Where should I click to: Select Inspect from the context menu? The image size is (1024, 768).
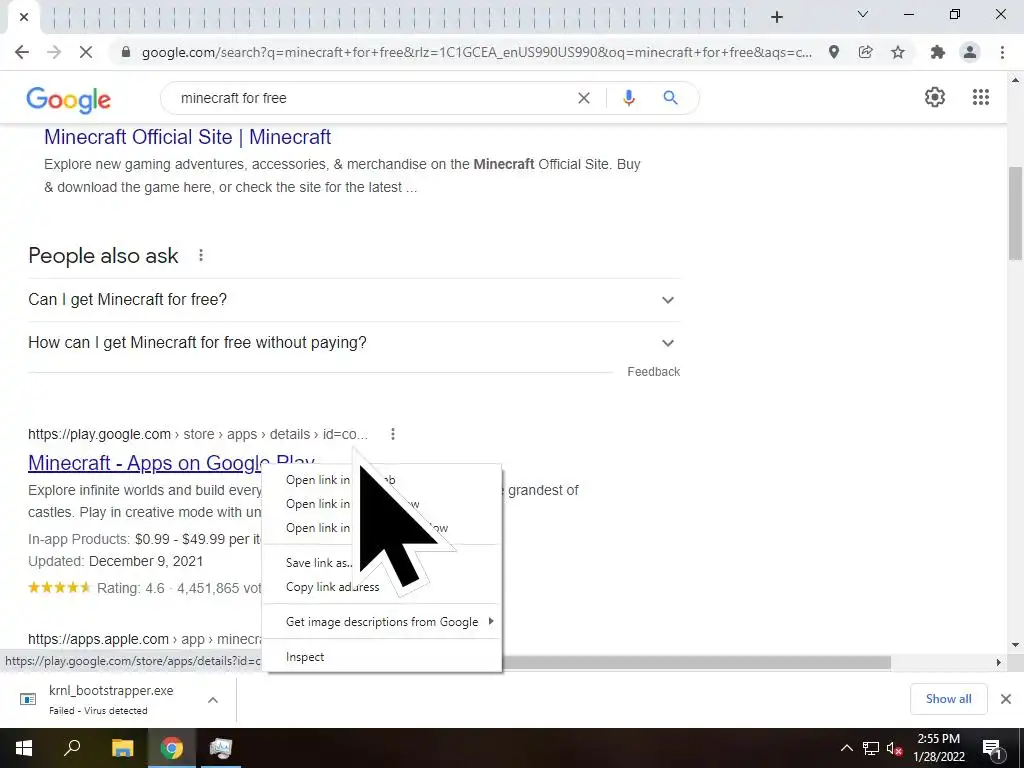tap(382, 657)
